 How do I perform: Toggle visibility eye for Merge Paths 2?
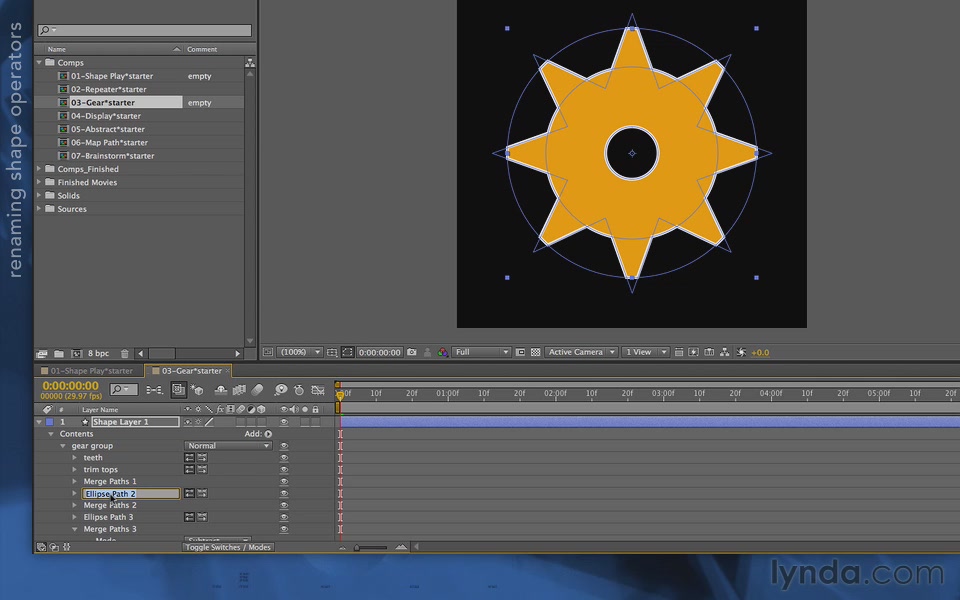coord(283,505)
